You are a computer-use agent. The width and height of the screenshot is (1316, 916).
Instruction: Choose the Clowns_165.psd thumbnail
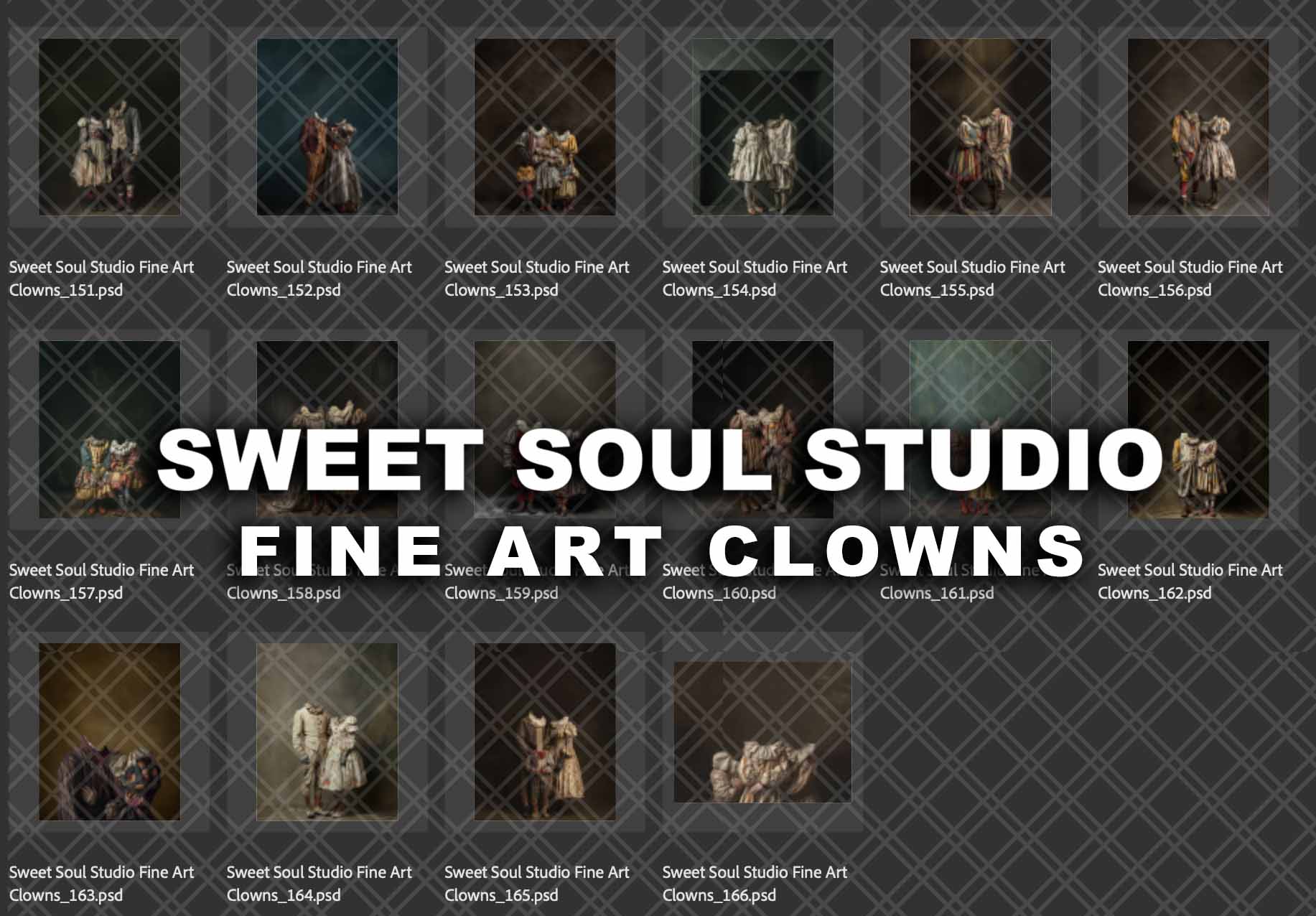pyautogui.click(x=545, y=732)
